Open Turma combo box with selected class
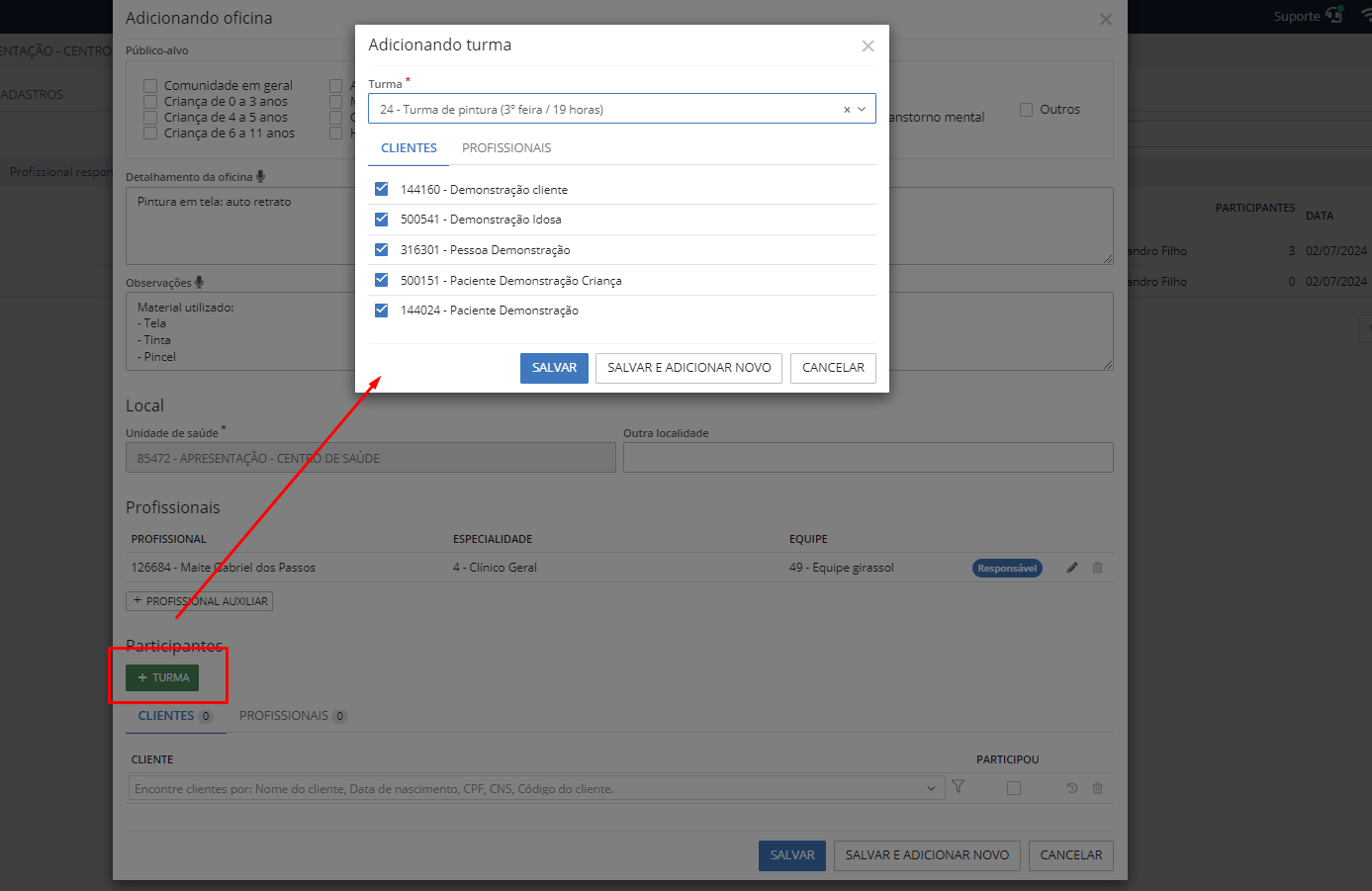Image resolution: width=1372 pixels, height=891 pixels. (621, 109)
